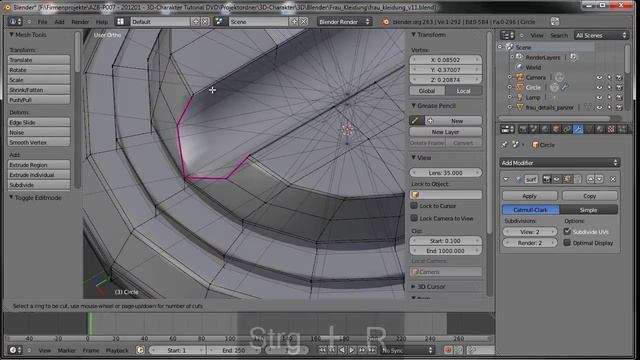
Task: Click New Layer in Grease Pencil
Action: pyautogui.click(x=446, y=132)
